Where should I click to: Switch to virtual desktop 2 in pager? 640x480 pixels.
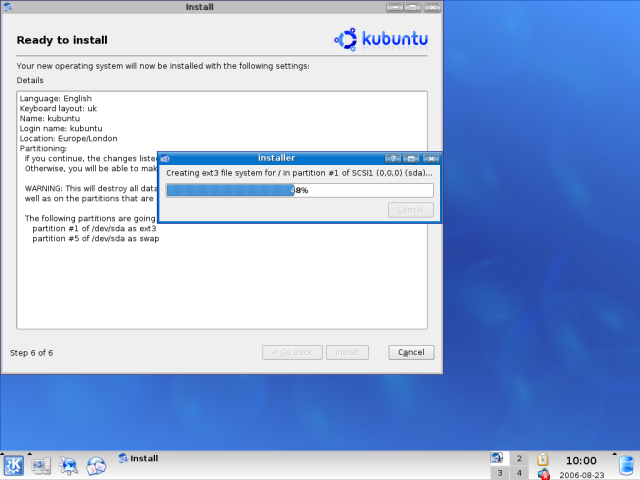click(x=519, y=458)
